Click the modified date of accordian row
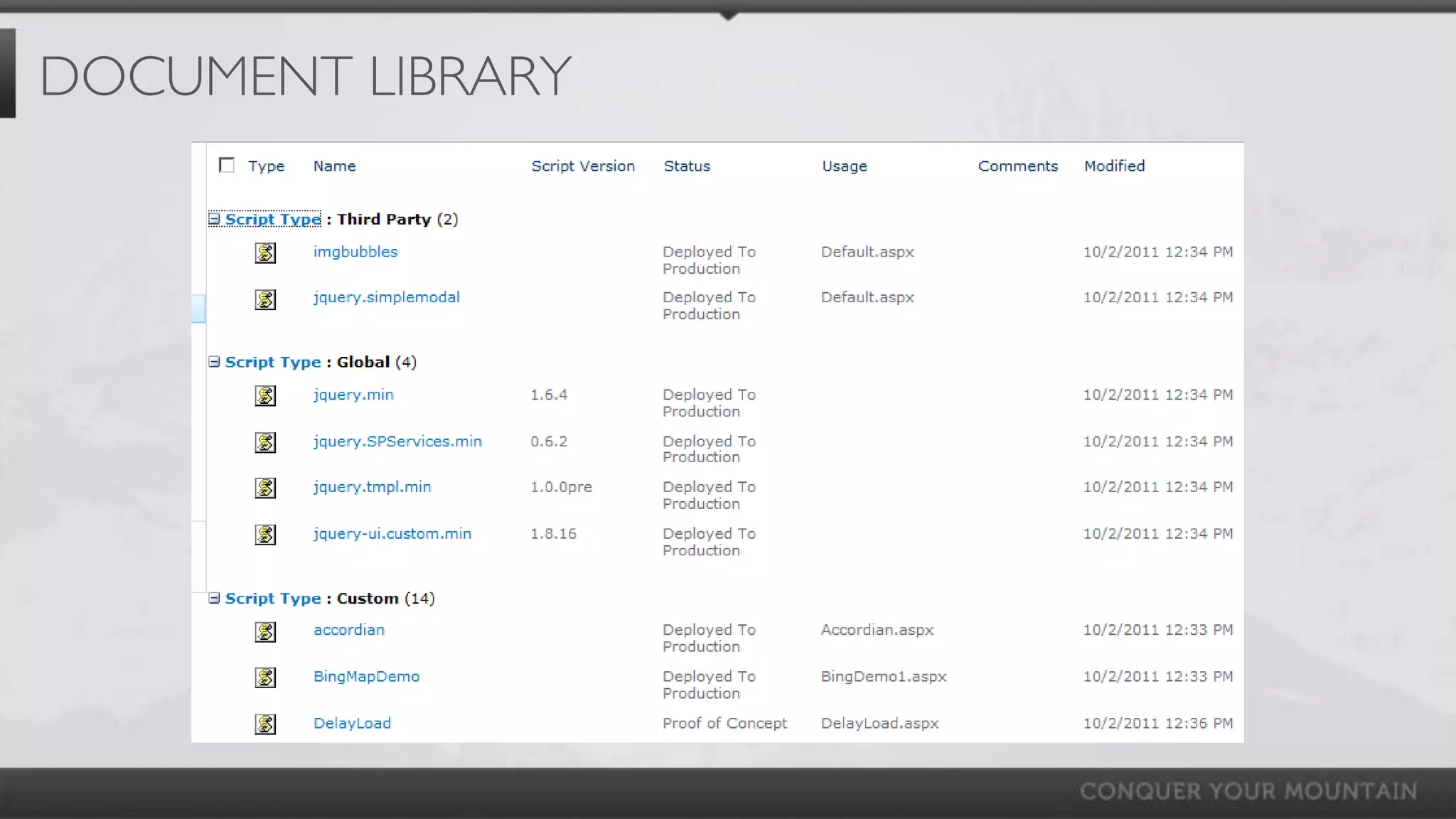 [1158, 630]
